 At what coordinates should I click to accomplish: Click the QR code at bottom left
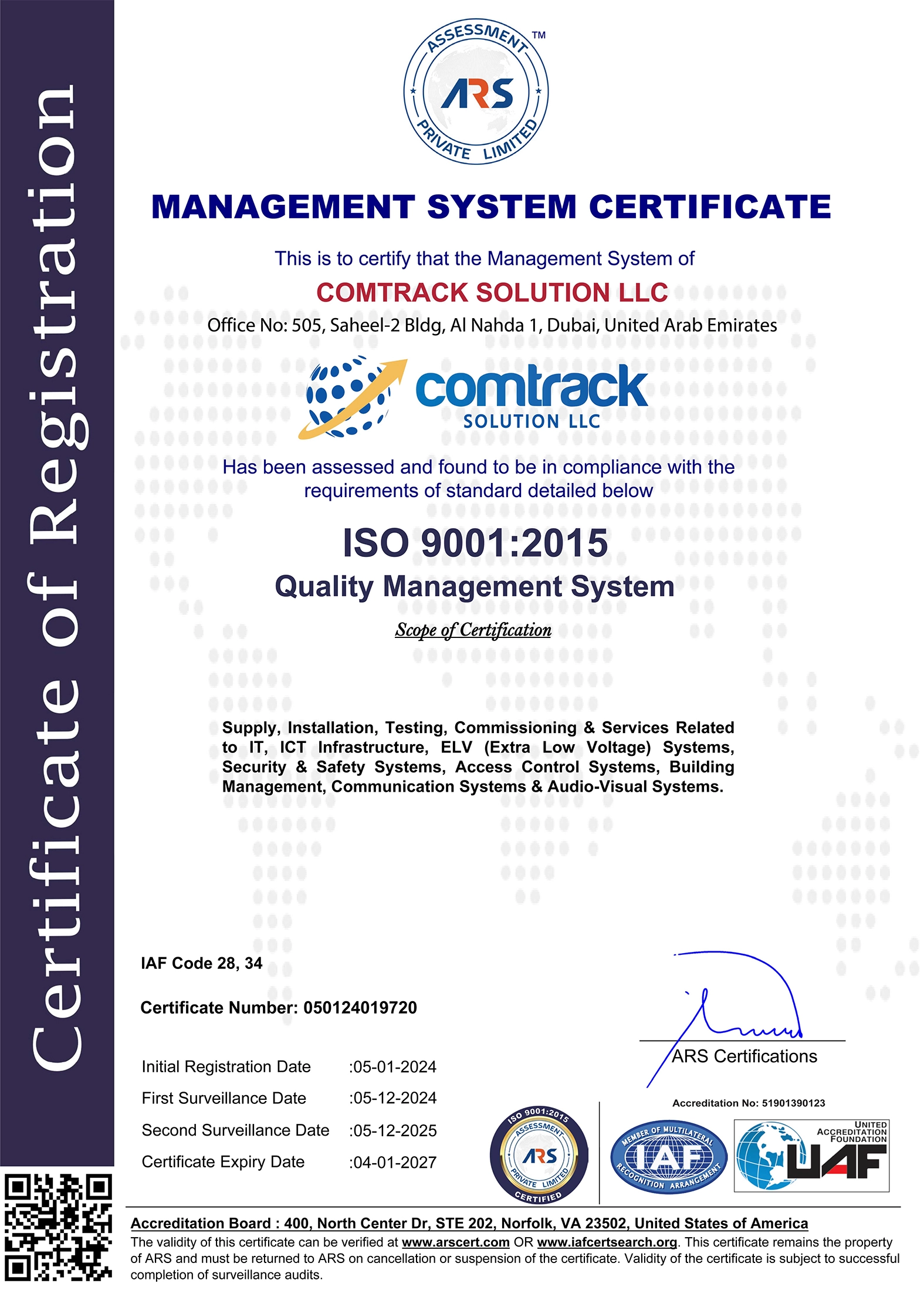(57, 1228)
